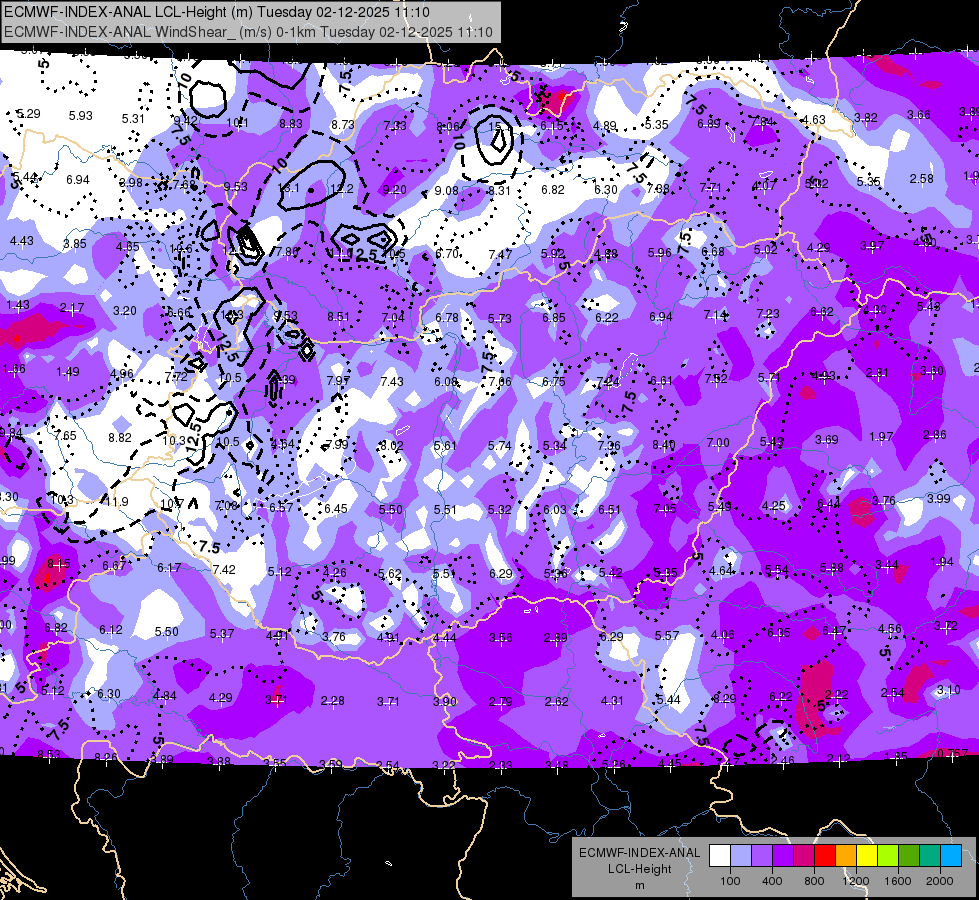Click the wind shear value 7.47
This screenshot has width=979, height=900.
tap(500, 254)
